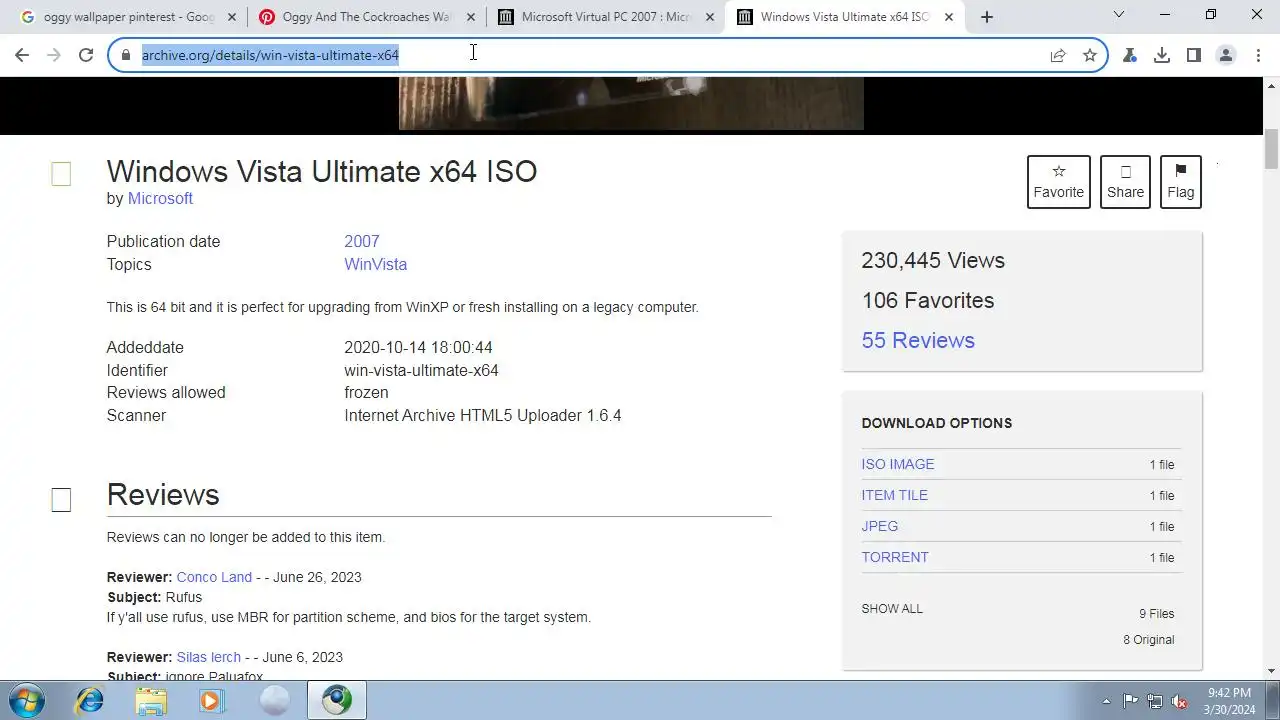Click the Share button
This screenshot has width=1280, height=720.
pyautogui.click(x=1125, y=182)
